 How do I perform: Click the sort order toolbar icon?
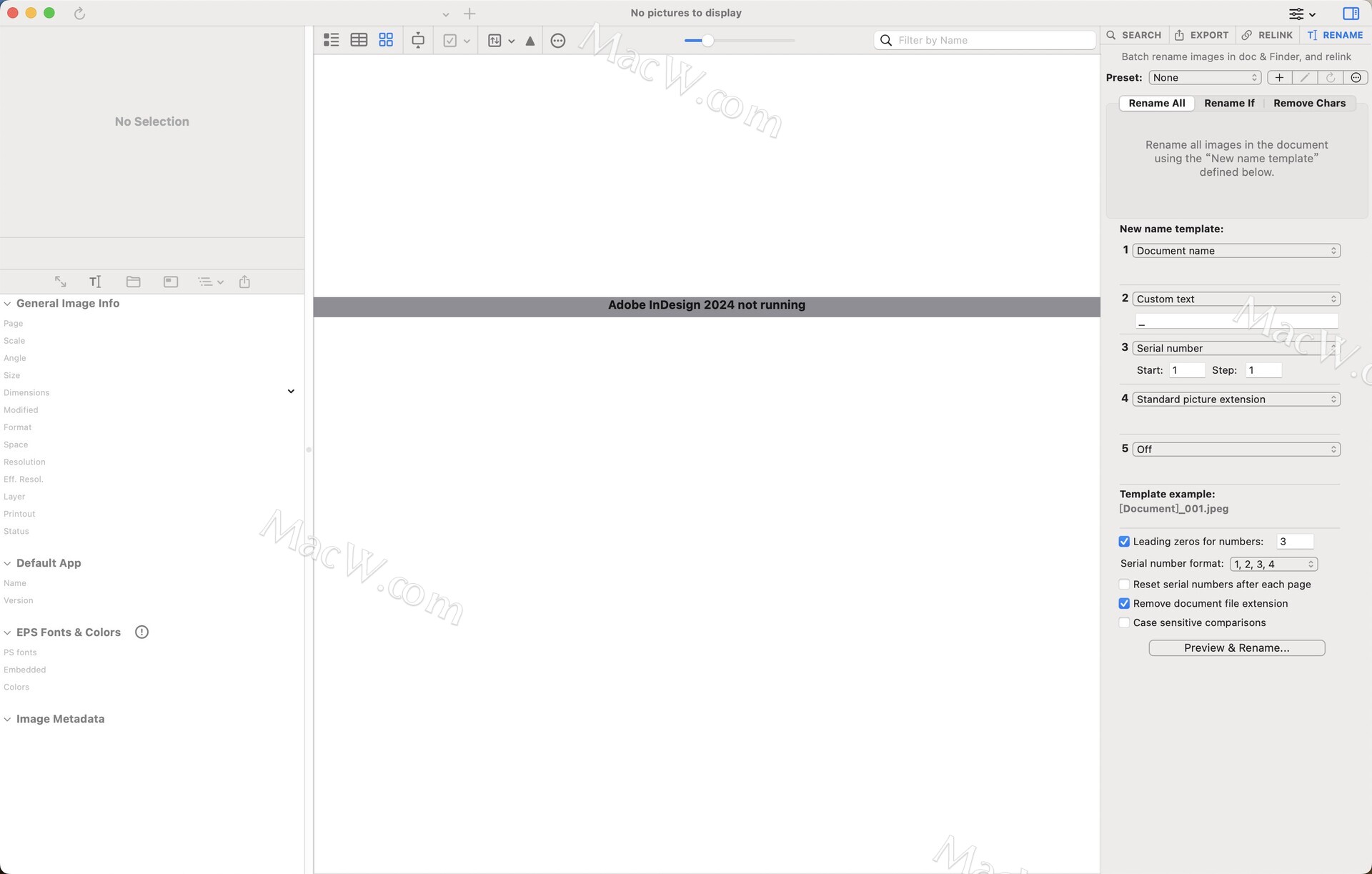tap(494, 41)
